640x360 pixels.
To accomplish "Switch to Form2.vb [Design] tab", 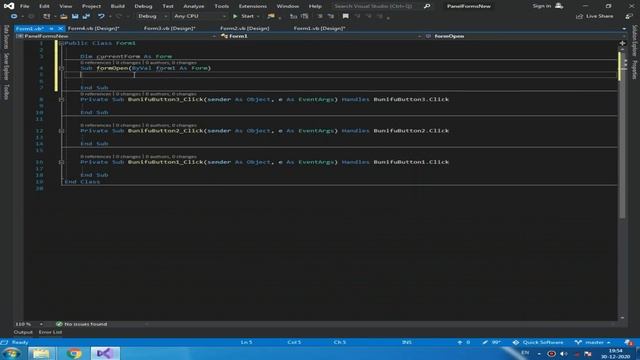I will tap(244, 29).
